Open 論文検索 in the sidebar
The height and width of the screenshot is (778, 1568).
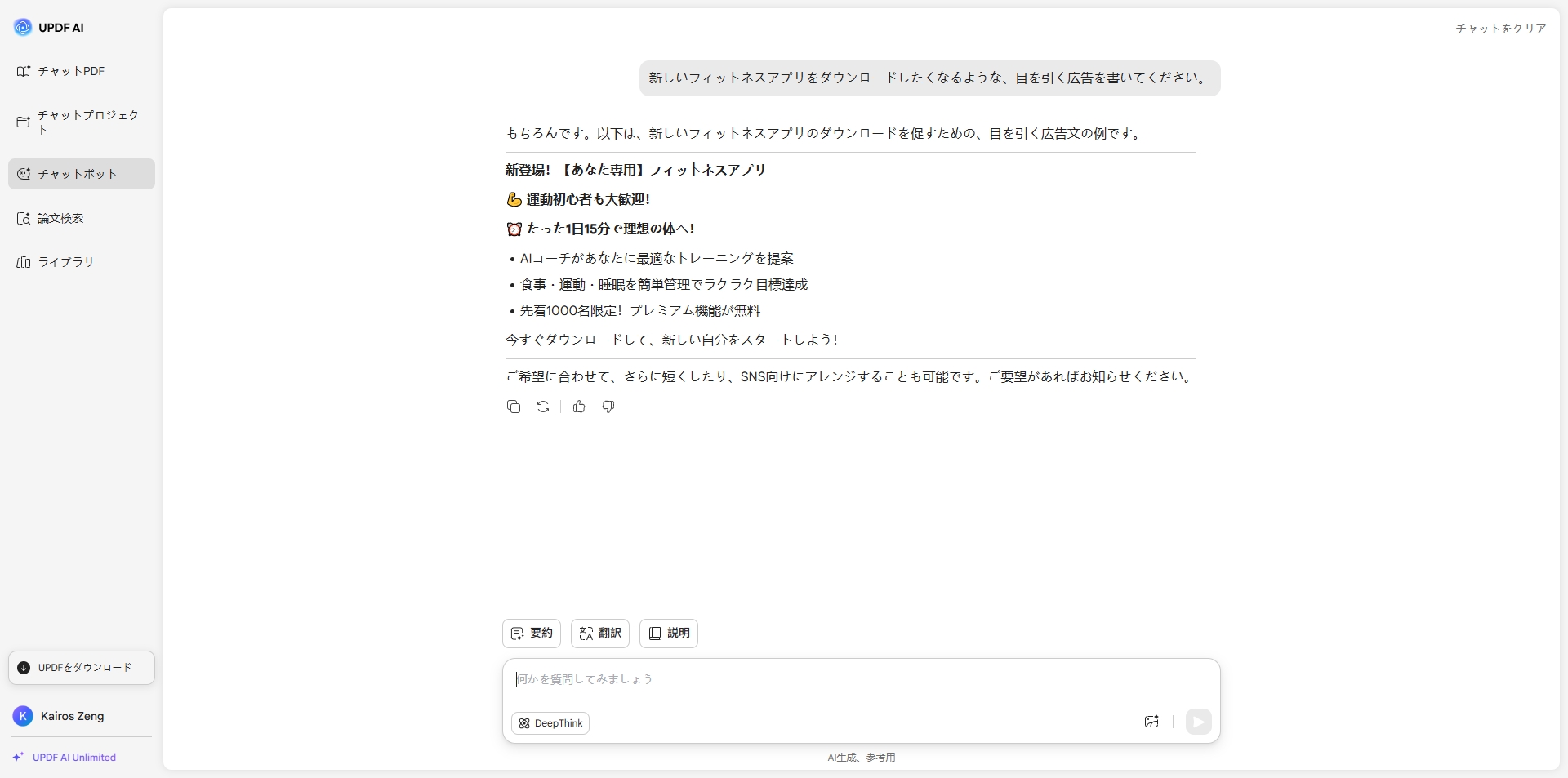[82, 218]
